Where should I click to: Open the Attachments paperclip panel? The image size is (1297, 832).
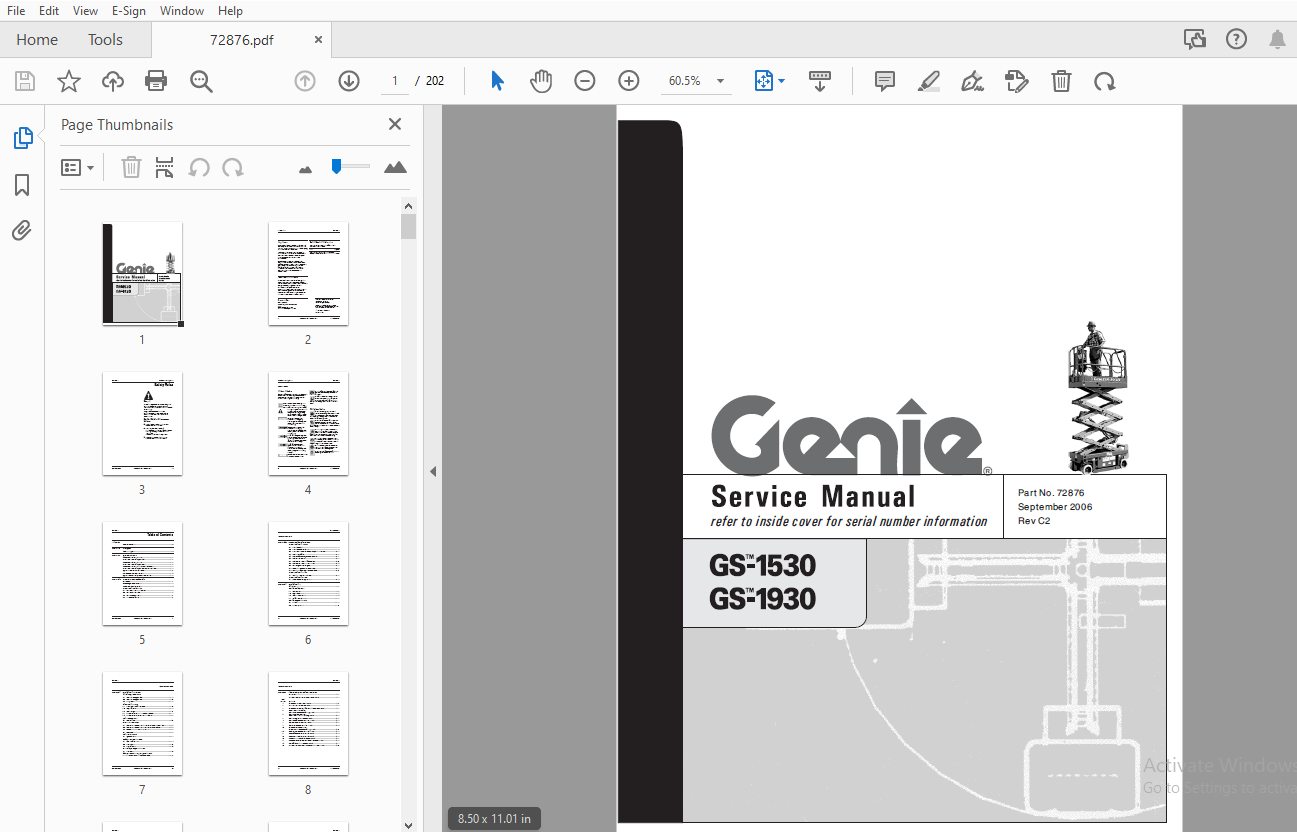coord(22,231)
